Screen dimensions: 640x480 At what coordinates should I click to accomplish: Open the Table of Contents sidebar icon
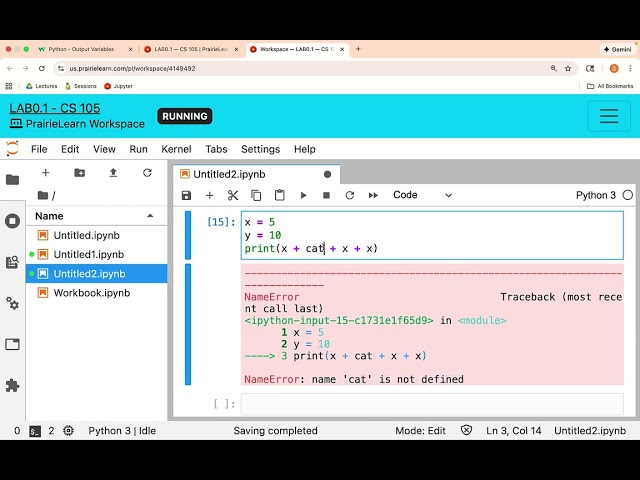pos(12,262)
